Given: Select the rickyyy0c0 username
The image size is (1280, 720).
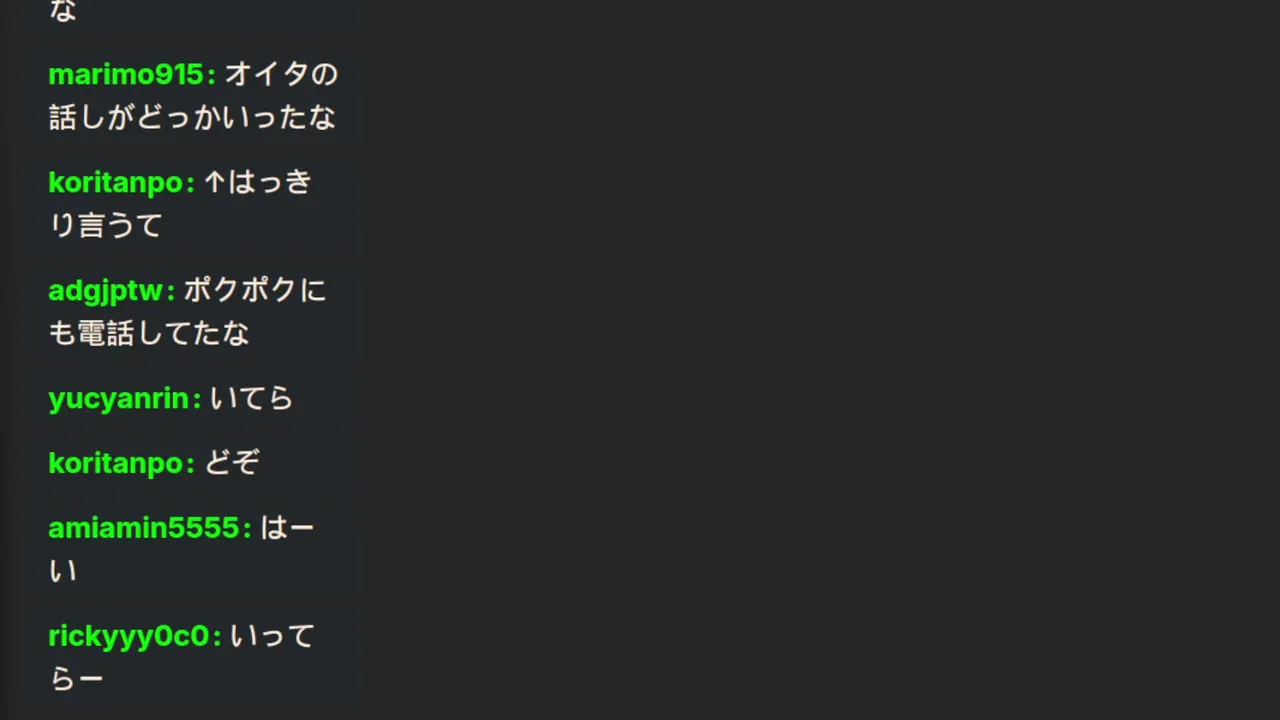Looking at the screenshot, I should 129,636.
